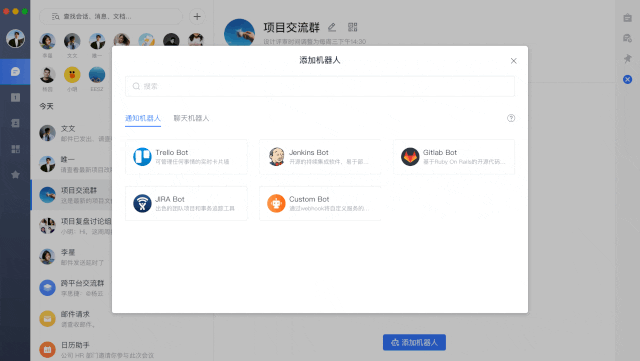Click the blue 添加机器人 button
640x361 pixels.
[414, 342]
